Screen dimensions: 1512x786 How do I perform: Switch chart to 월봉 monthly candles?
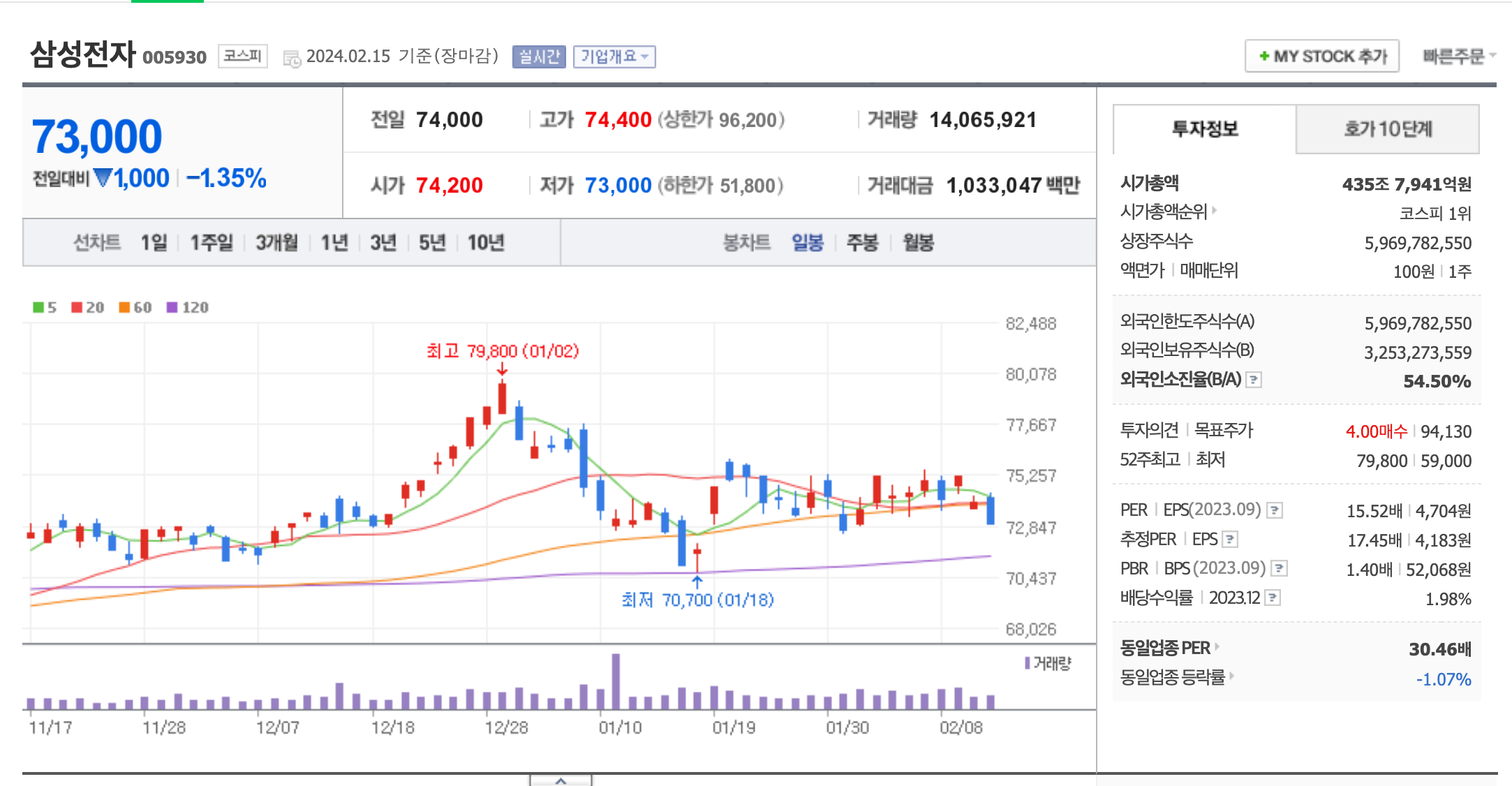pyautogui.click(x=918, y=243)
